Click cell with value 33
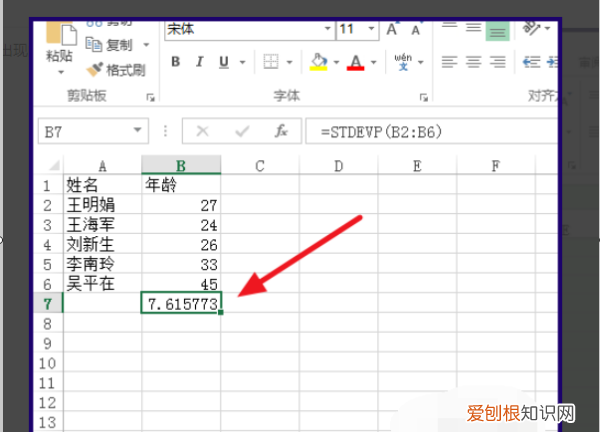The image size is (600, 432). 181,264
